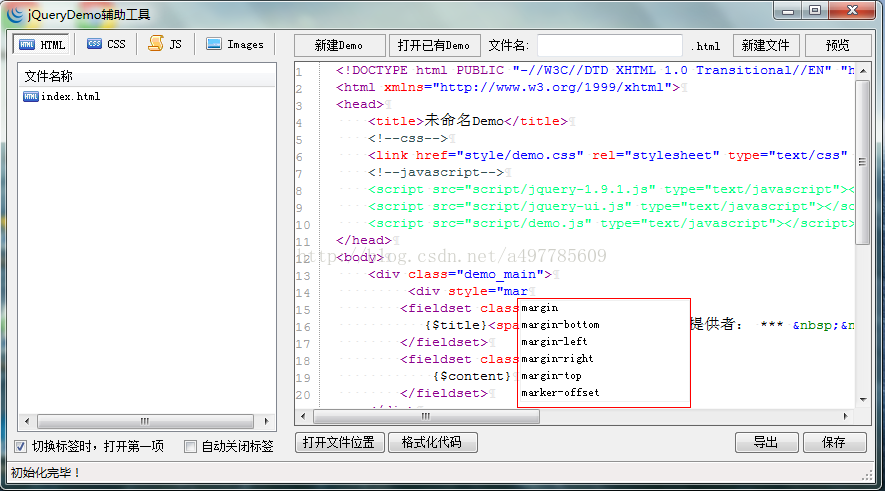This screenshot has height=491, width=885.
Task: Click the <title> line of code
Action: [x=468, y=121]
